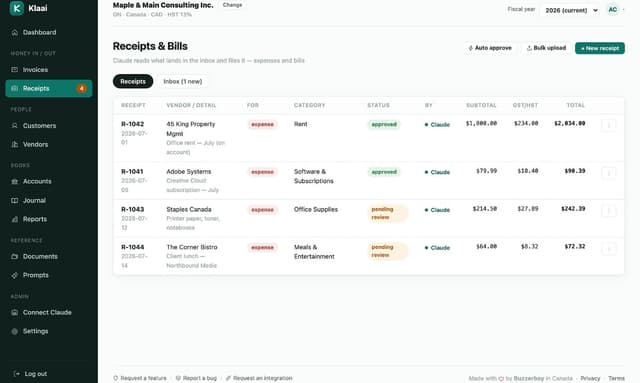Click the Settings gear icon
Screen dimensions: 640x383
pyautogui.click(x=15, y=331)
